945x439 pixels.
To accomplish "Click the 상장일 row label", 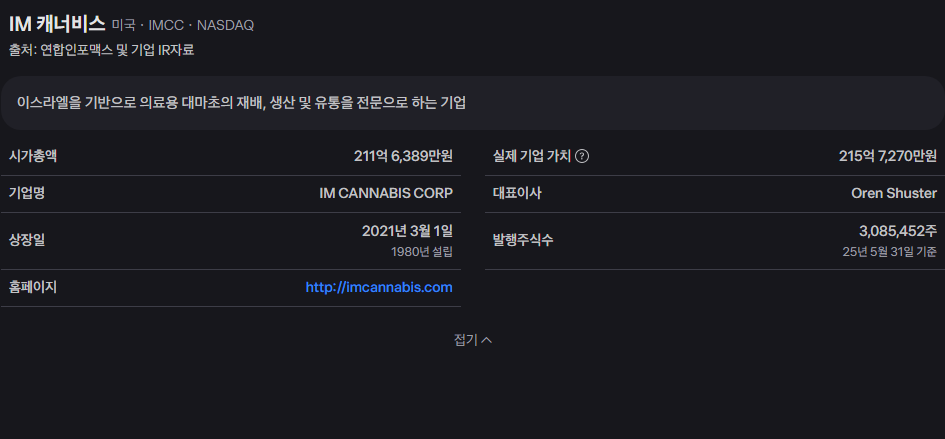I will click(27, 241).
